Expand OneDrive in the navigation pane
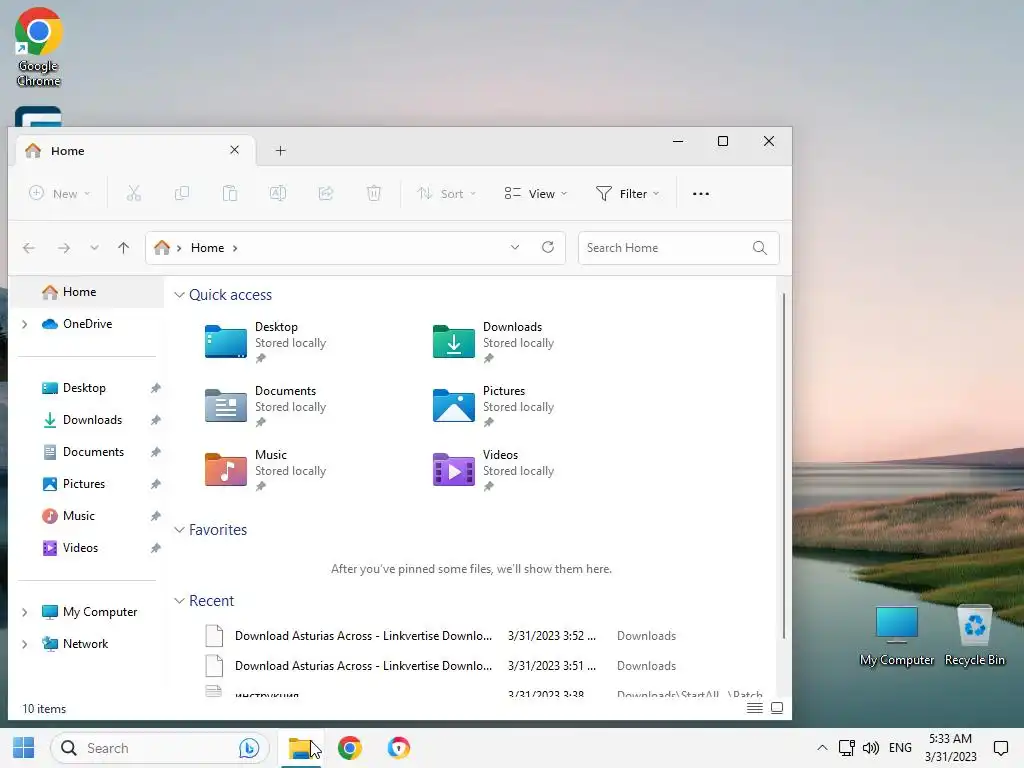This screenshot has width=1024, height=768. (x=25, y=325)
